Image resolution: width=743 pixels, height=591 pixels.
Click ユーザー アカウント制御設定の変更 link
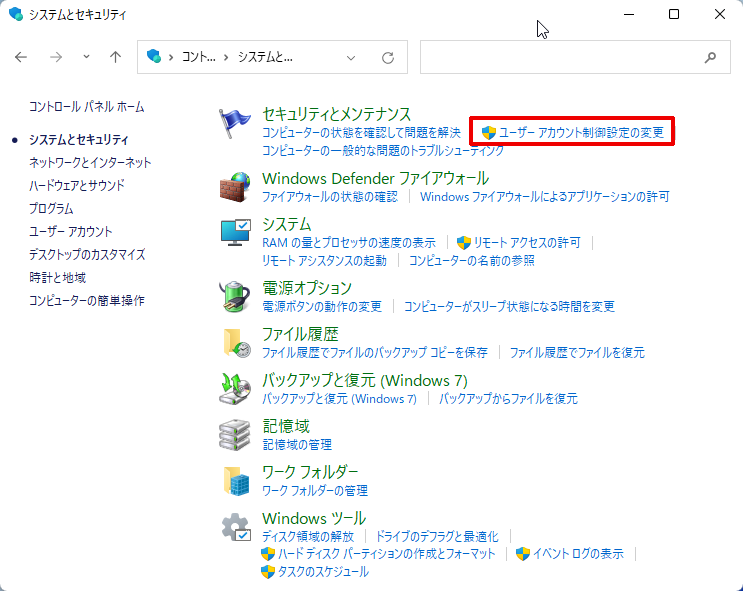[581, 132]
